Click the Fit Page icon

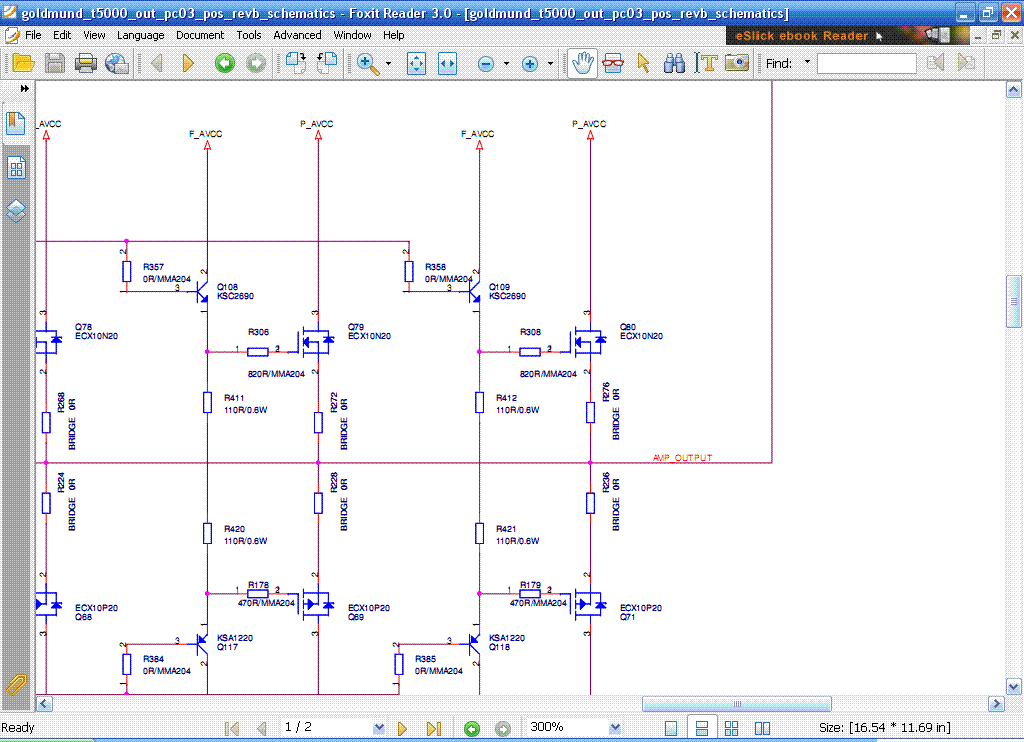point(416,63)
